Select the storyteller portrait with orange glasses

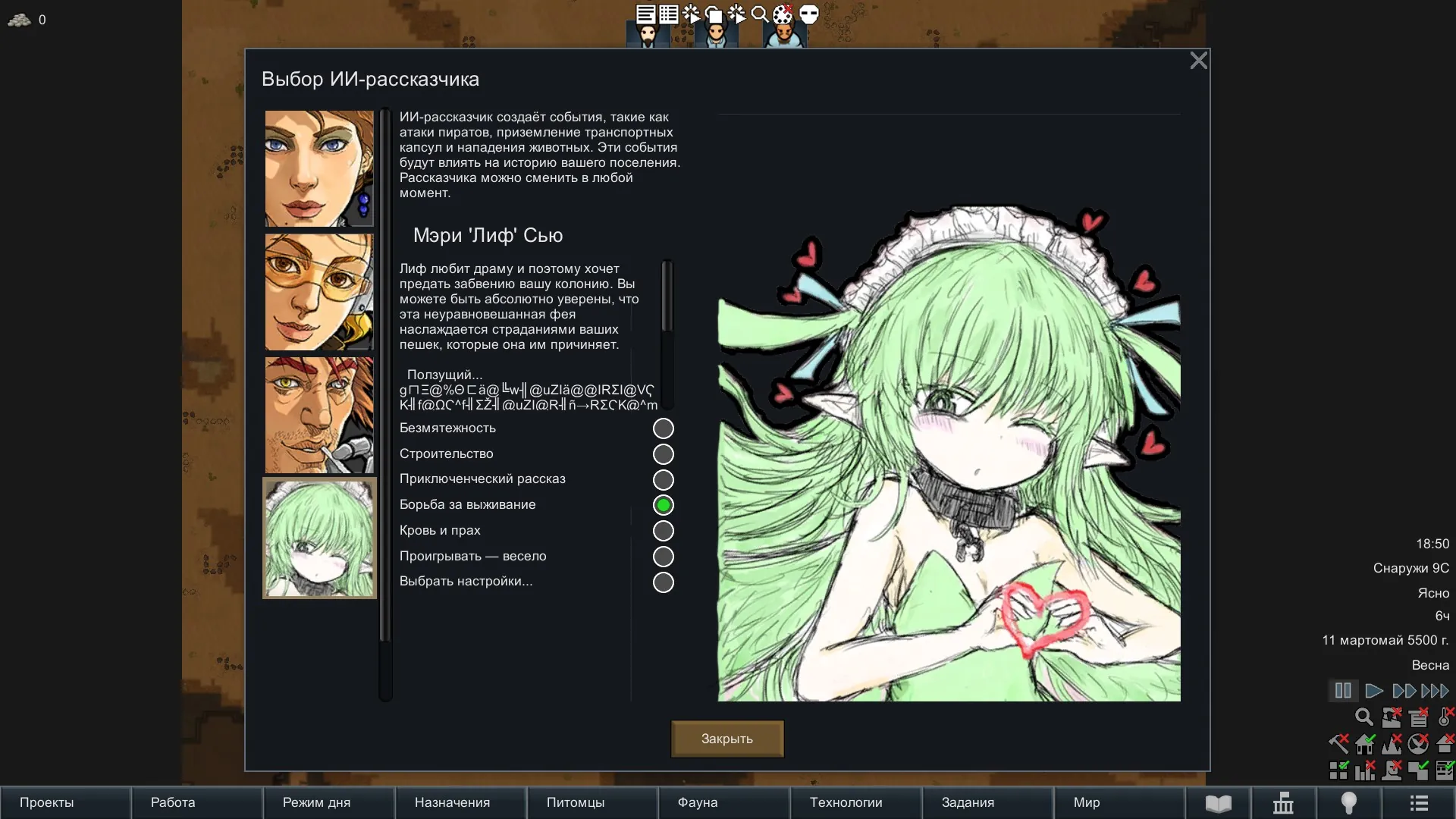[319, 292]
